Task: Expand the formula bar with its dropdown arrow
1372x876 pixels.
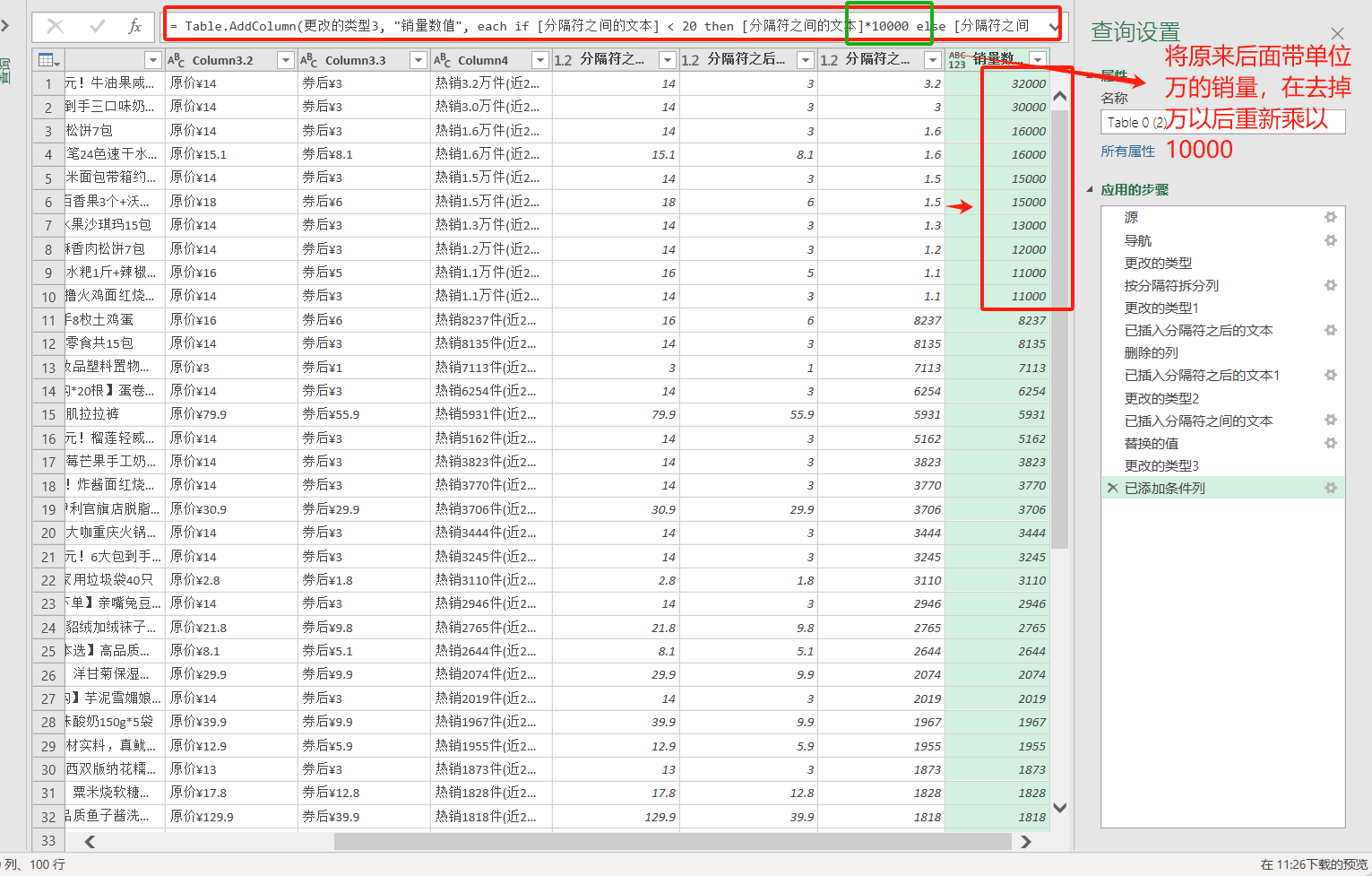Action: (x=1054, y=27)
